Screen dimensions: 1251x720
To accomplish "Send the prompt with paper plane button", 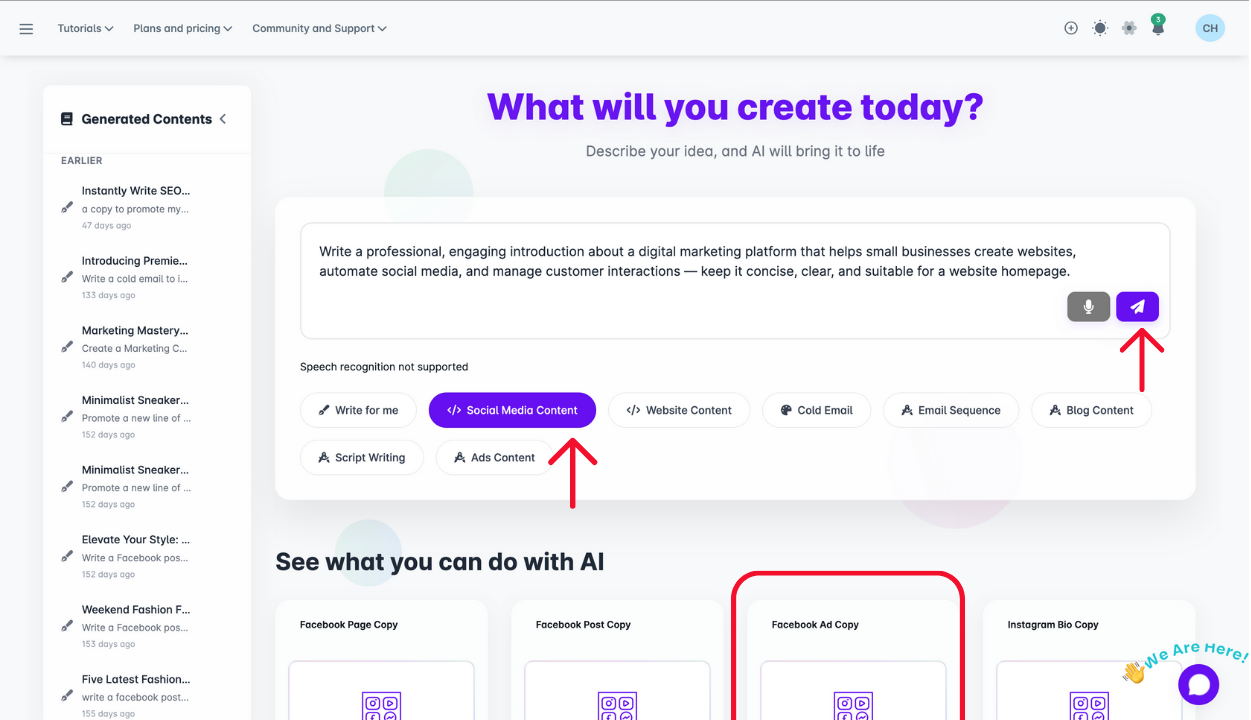I will (1137, 307).
